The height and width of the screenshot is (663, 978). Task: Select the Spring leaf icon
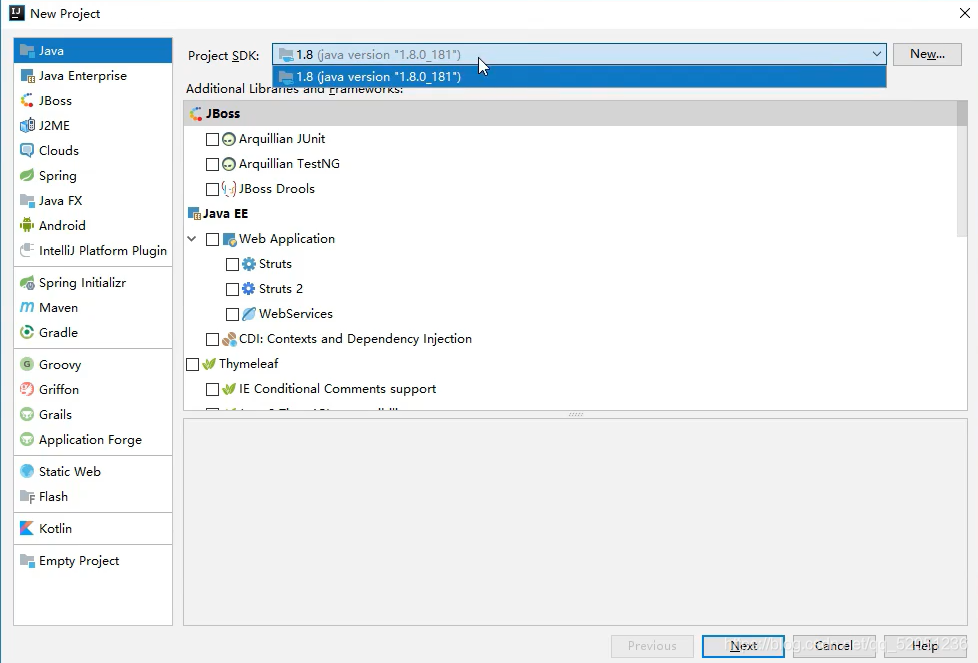[27, 175]
